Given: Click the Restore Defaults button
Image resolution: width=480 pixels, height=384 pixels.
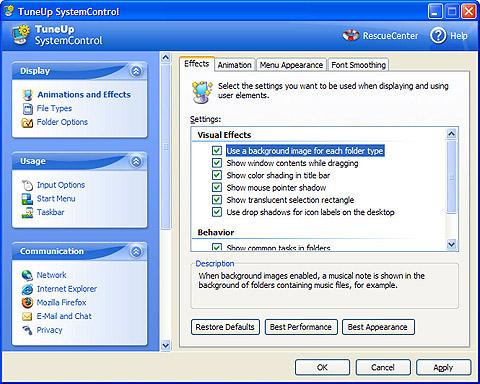Looking at the screenshot, I should point(225,327).
